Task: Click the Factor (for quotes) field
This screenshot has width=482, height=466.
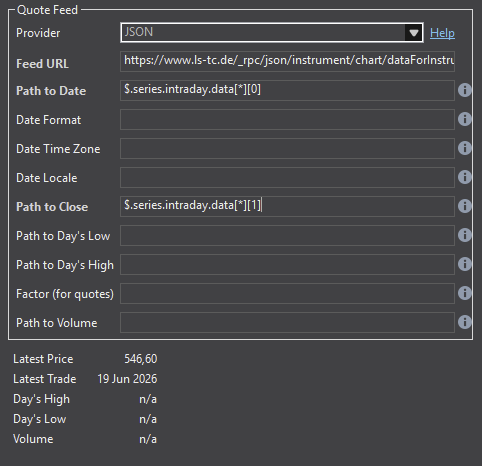Action: (x=287, y=293)
